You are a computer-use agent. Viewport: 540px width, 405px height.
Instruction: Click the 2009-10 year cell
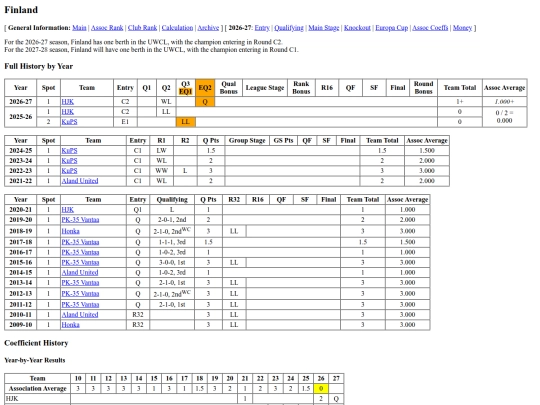[x=21, y=324]
